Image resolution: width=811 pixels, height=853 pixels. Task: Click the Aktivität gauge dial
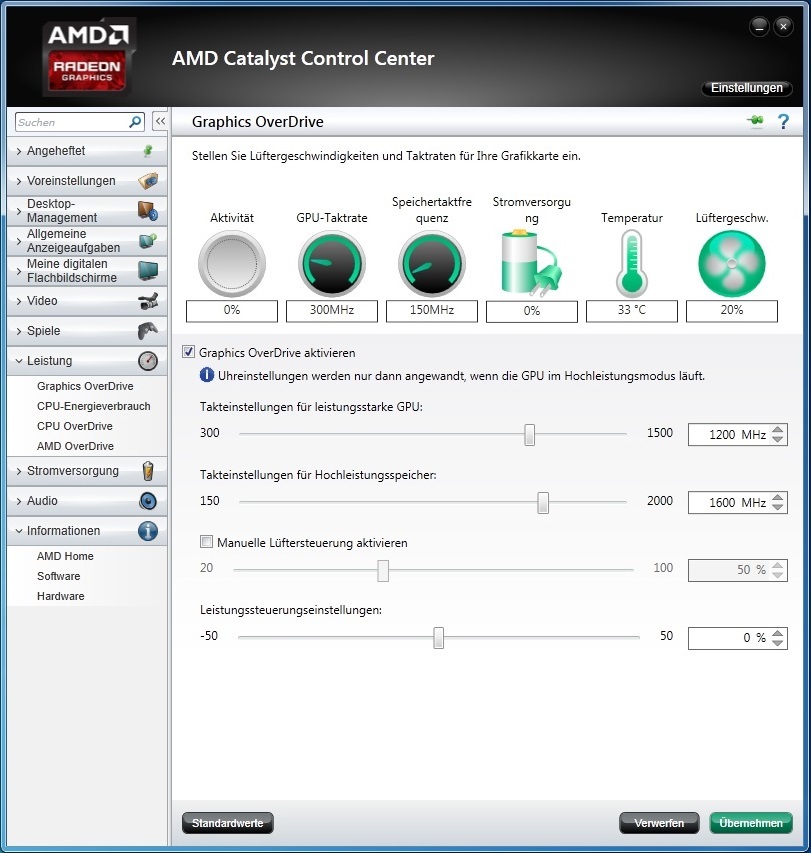[232, 264]
